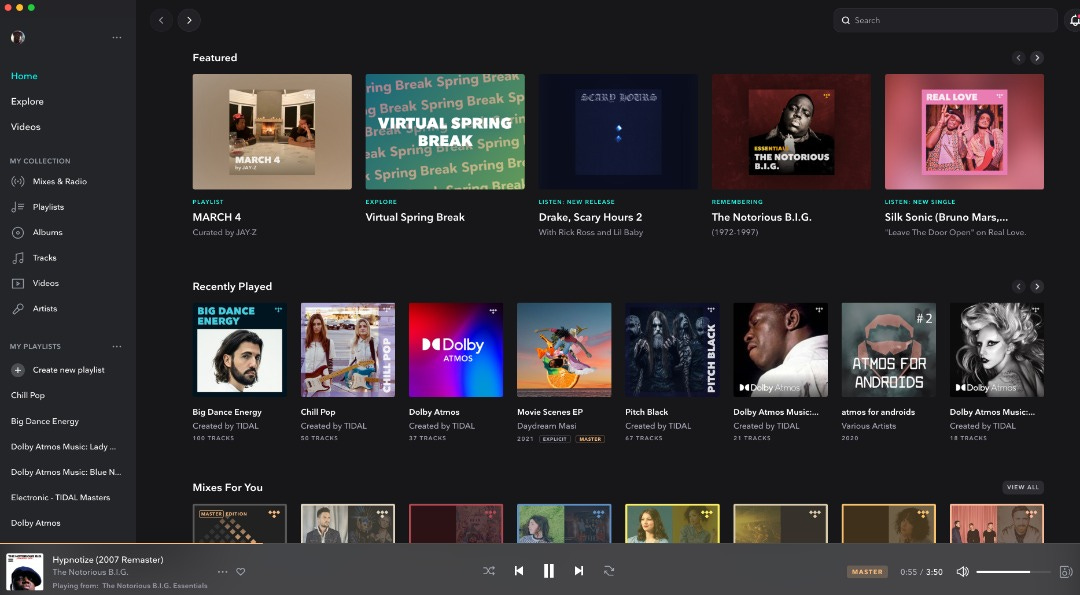Open the Pitch Black playlist cover
This screenshot has height=595, width=1080.
point(672,350)
